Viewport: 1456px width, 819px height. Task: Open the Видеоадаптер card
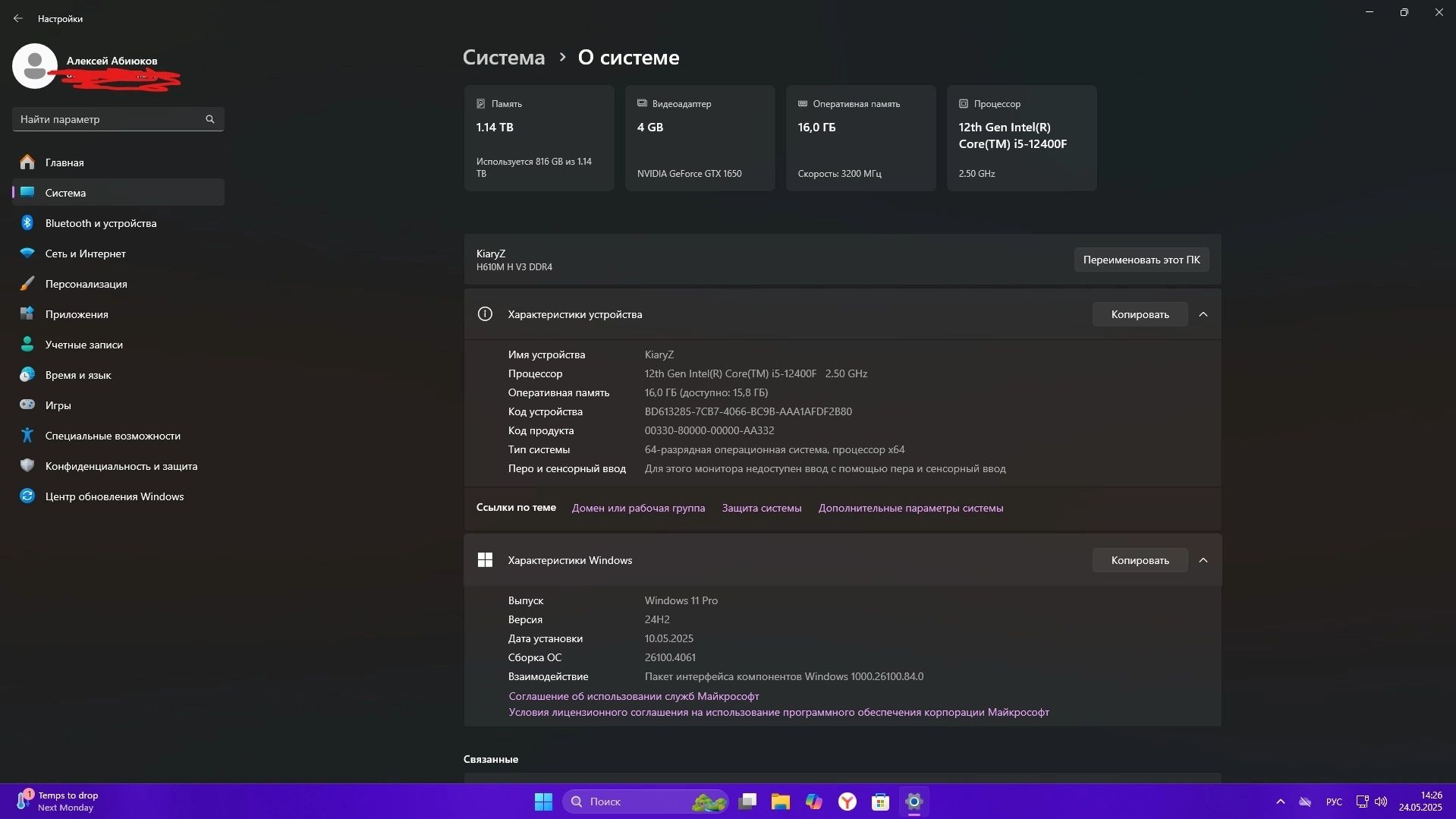coord(700,138)
